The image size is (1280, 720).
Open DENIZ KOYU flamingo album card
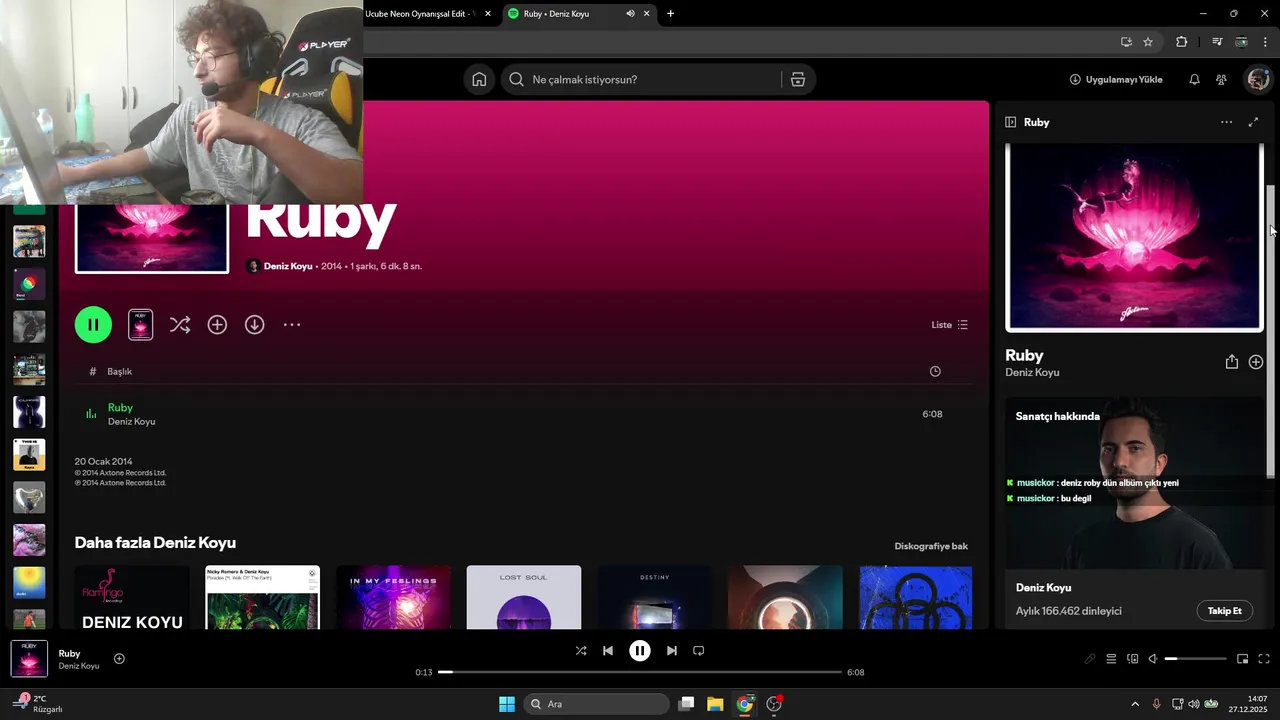(x=132, y=597)
